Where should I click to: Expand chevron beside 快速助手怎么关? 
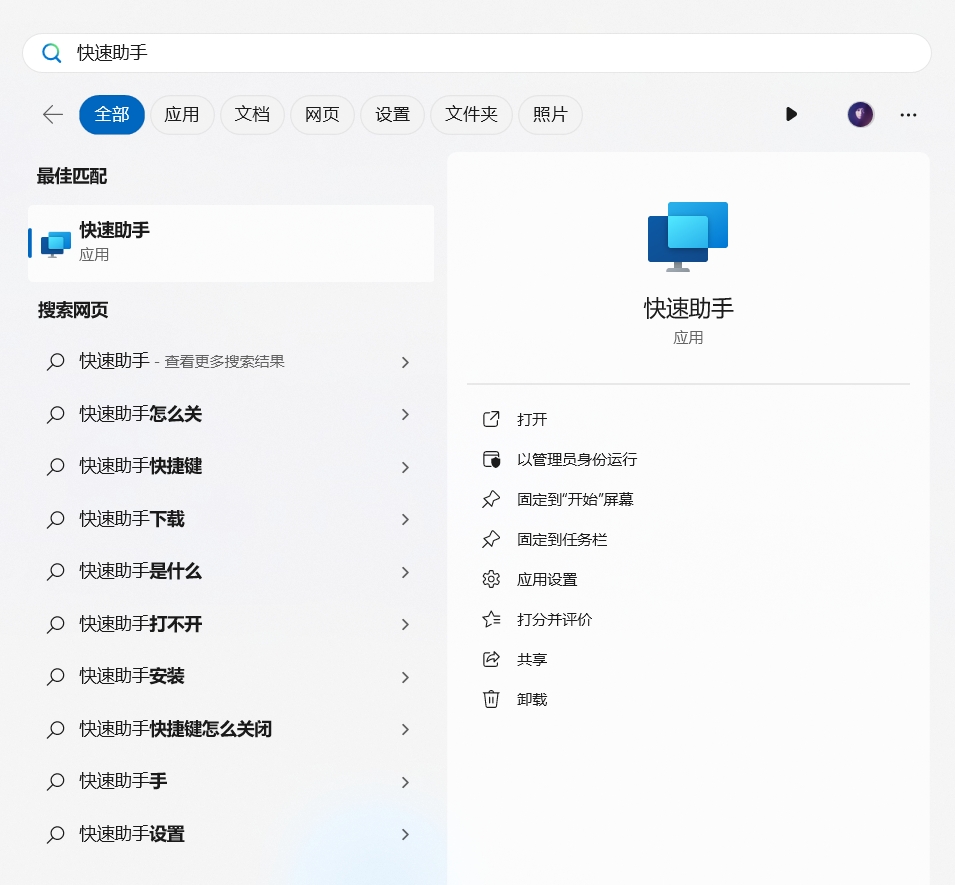pos(406,415)
